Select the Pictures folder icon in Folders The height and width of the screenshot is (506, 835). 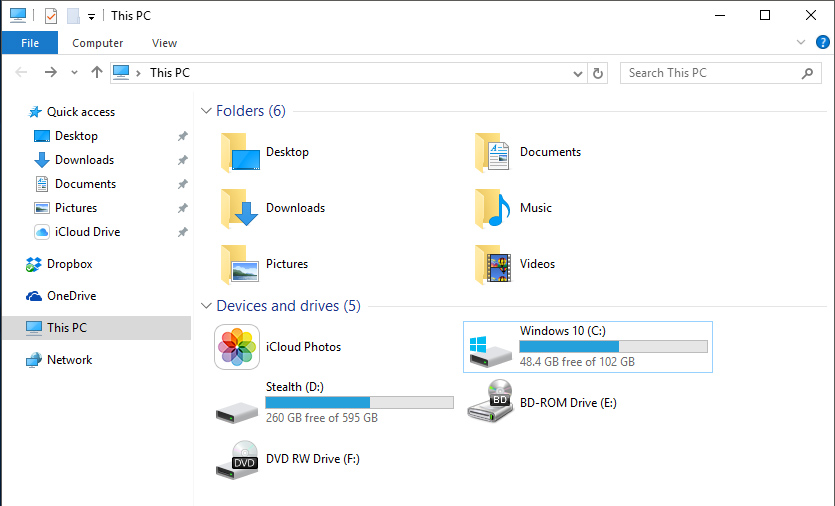click(240, 265)
